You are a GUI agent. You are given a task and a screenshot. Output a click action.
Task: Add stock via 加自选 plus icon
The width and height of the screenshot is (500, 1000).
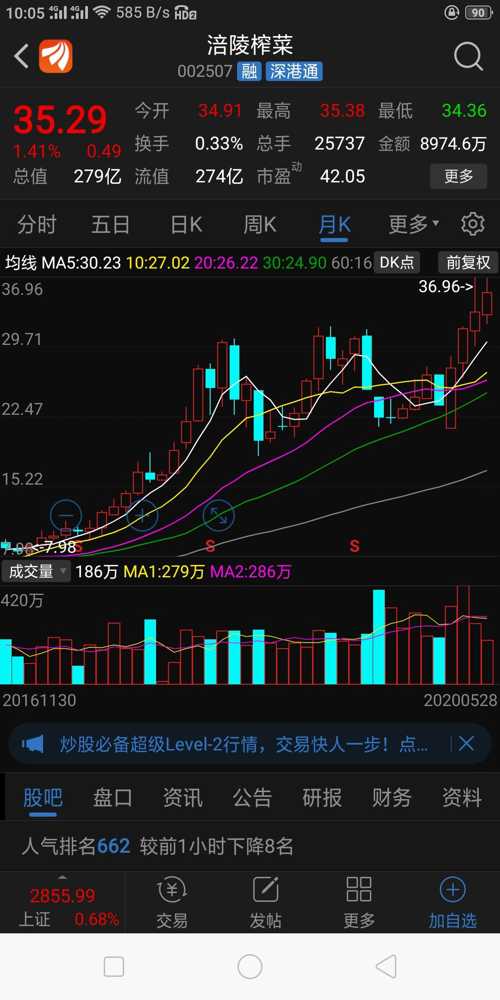pos(452,903)
